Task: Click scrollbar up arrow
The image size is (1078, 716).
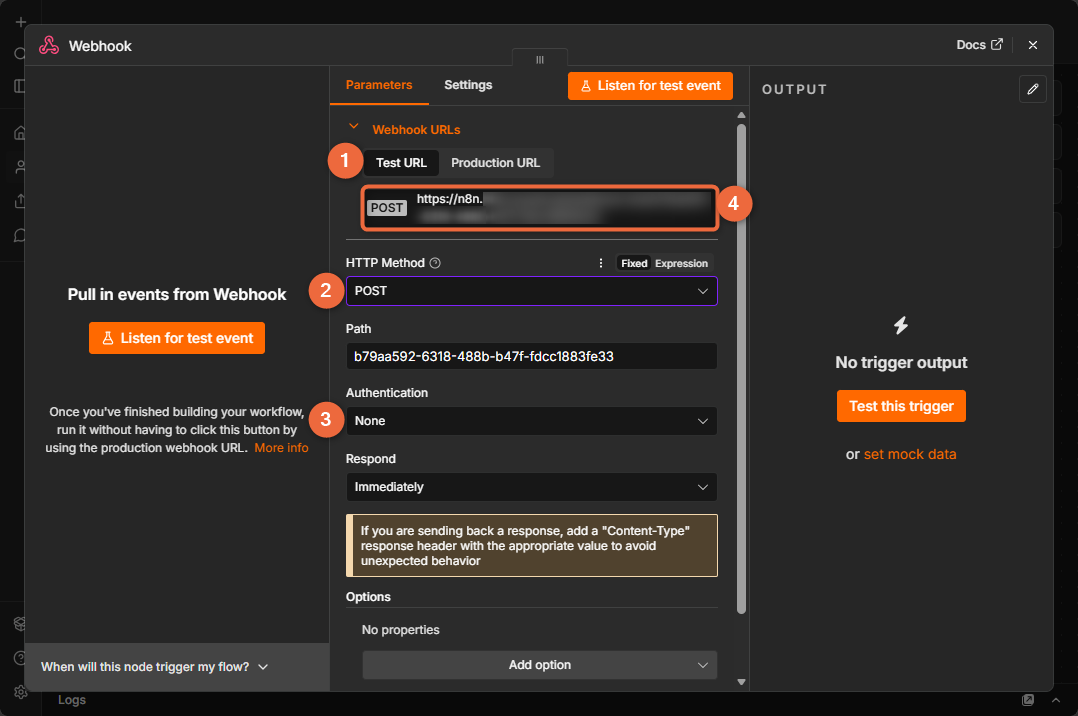Action: [x=741, y=115]
